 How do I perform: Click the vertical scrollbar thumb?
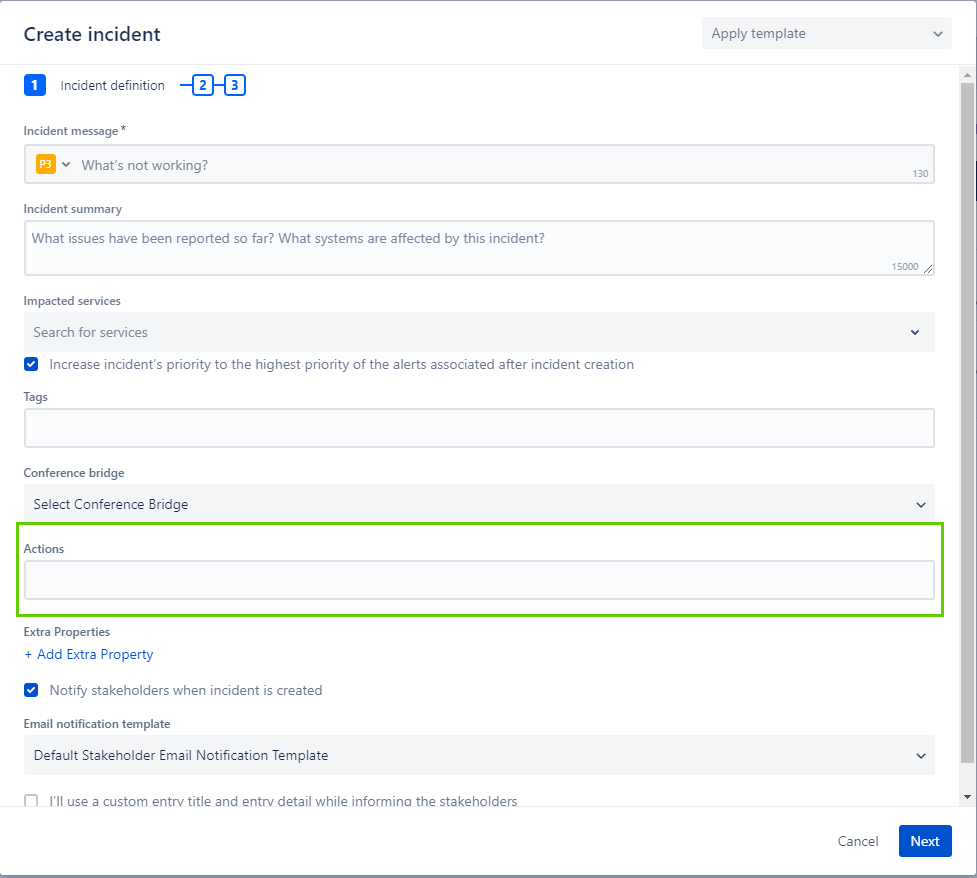(x=967, y=424)
